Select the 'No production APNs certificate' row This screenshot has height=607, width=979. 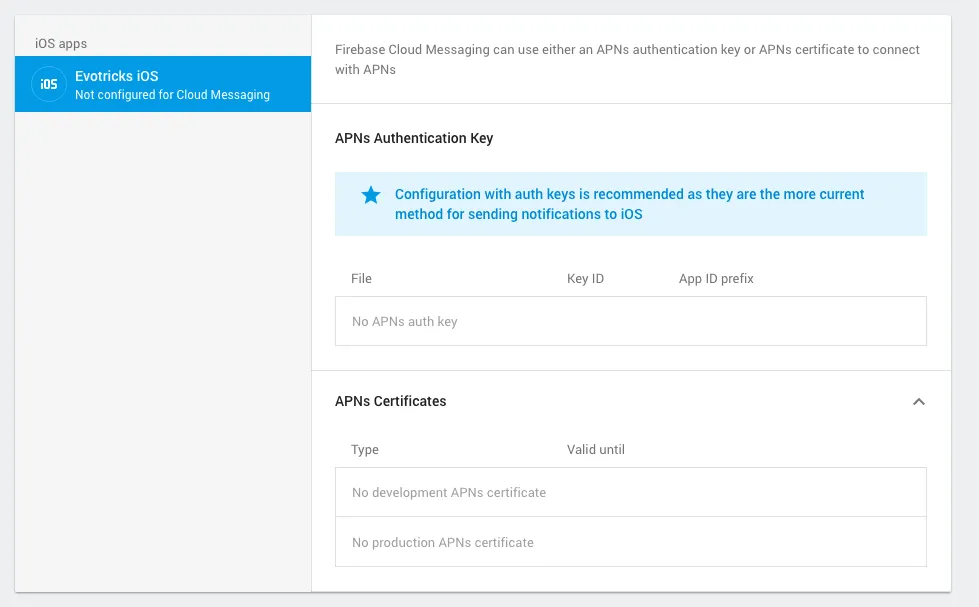(x=630, y=542)
